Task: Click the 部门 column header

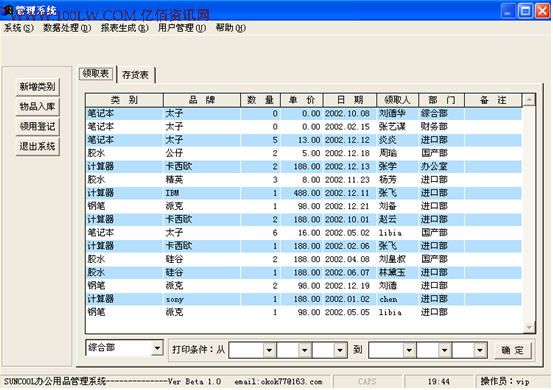Action: tap(442, 100)
